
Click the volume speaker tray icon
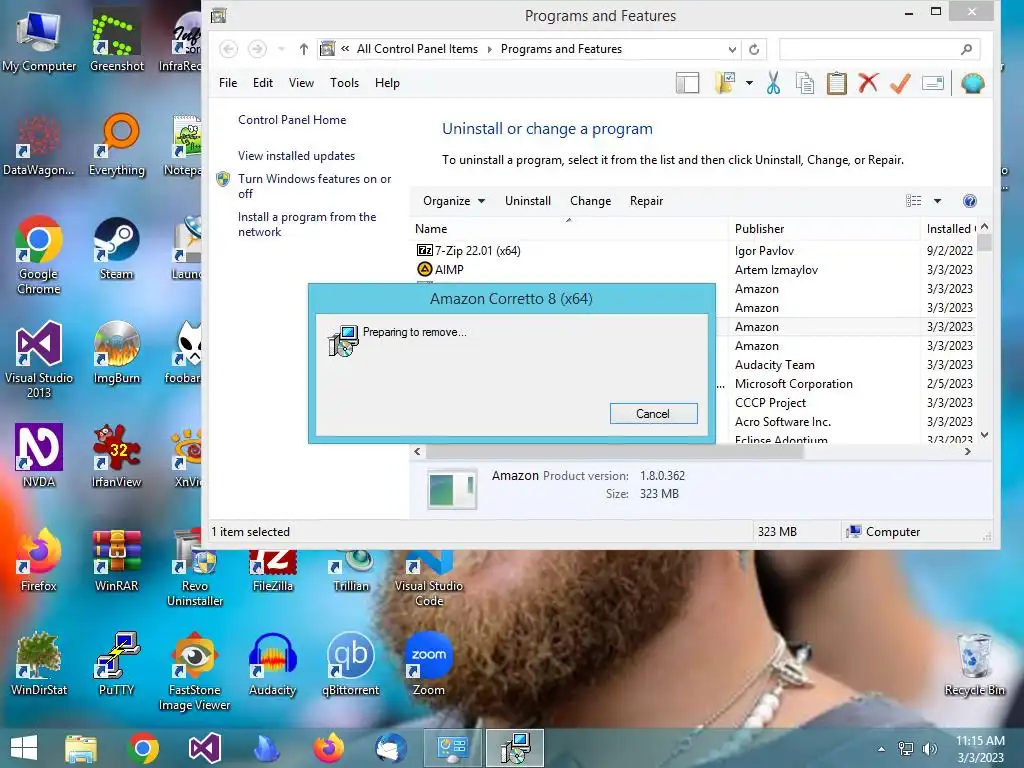point(929,749)
